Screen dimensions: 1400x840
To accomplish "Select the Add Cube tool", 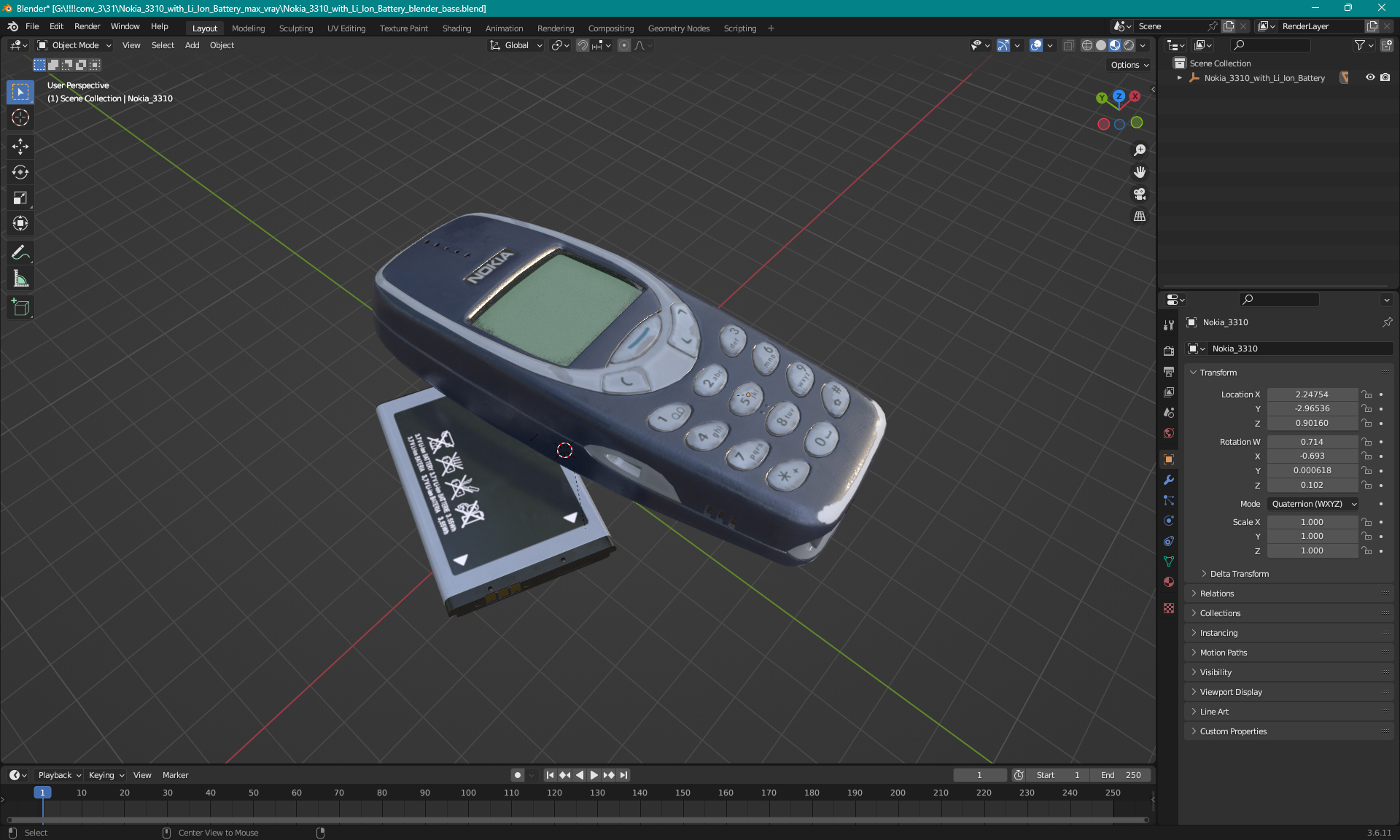I will tap(20, 308).
